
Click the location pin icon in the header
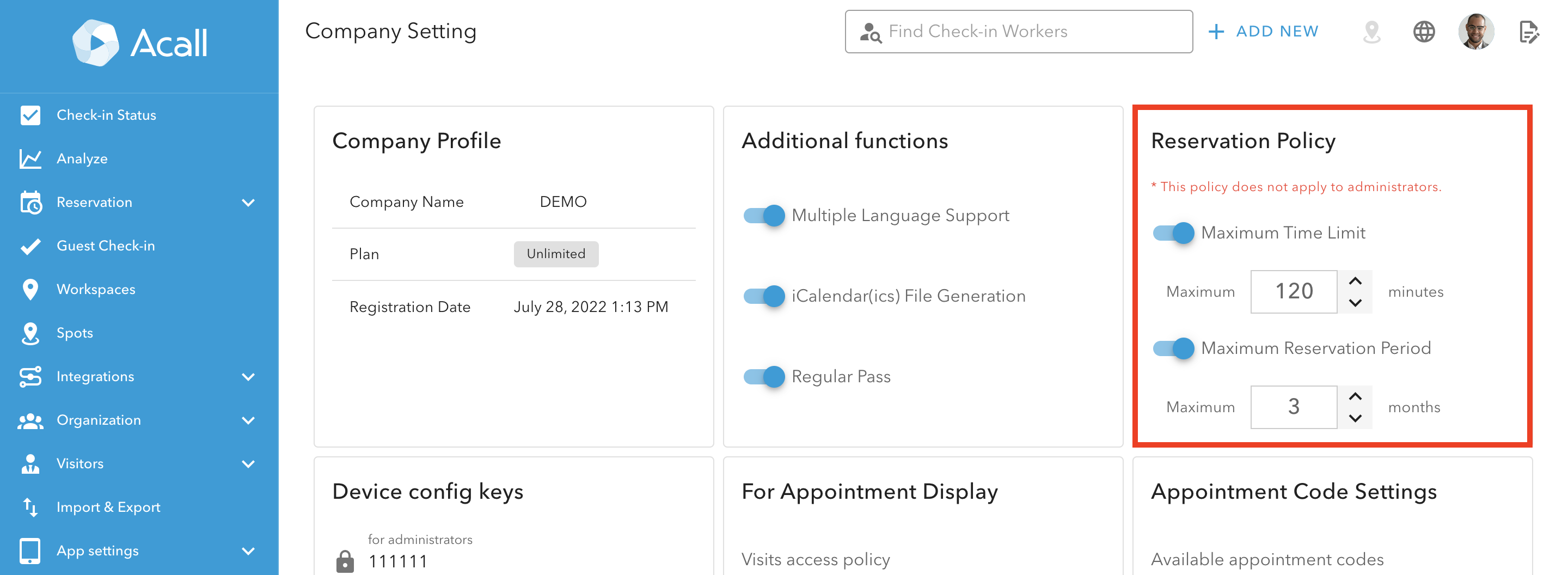(1371, 32)
